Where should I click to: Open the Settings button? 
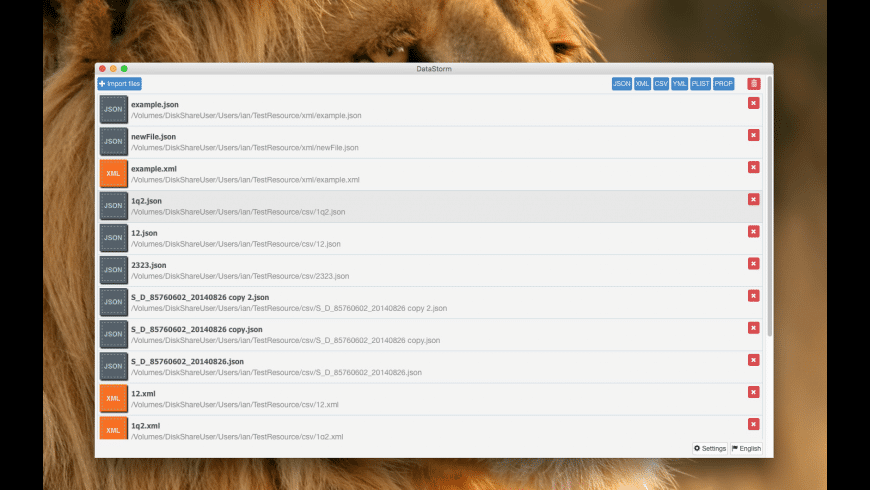click(710, 448)
